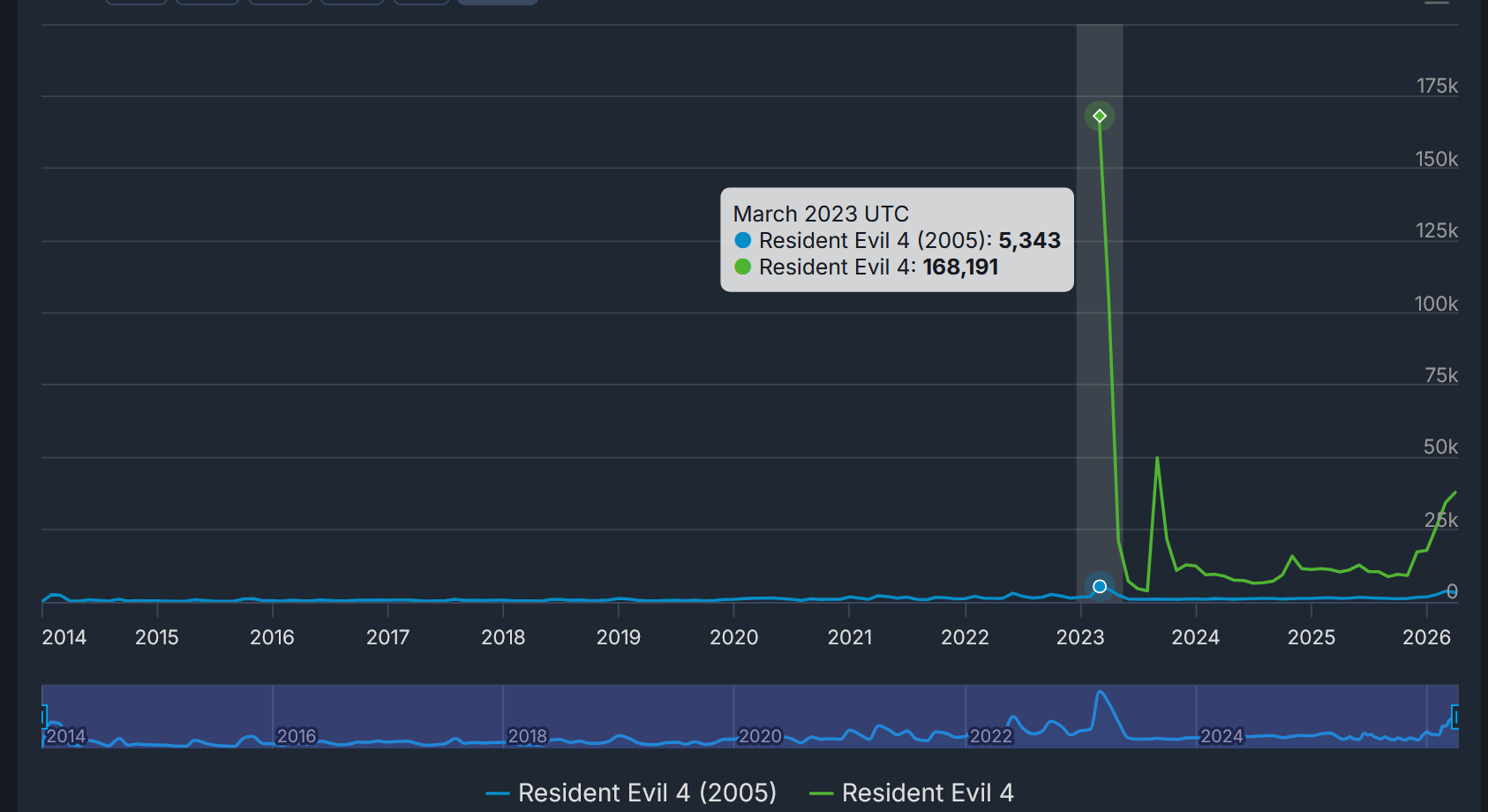Click the 2019 label on the x-axis
Image resolution: width=1488 pixels, height=812 pixels.
click(619, 637)
